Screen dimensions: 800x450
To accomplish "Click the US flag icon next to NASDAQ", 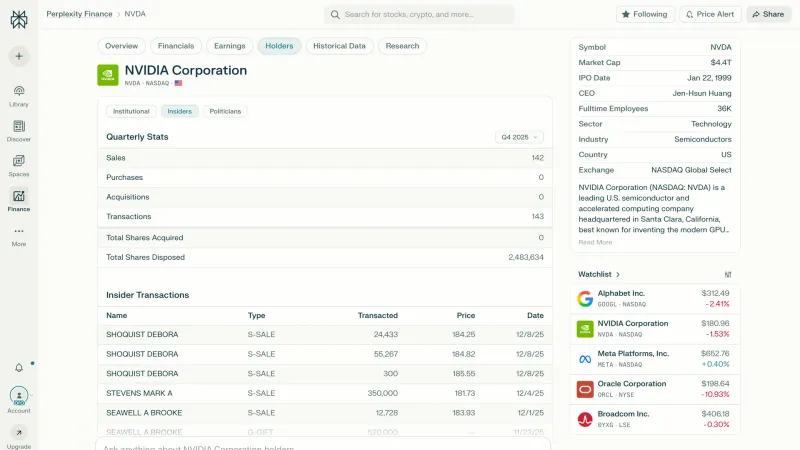I will pos(178,83).
